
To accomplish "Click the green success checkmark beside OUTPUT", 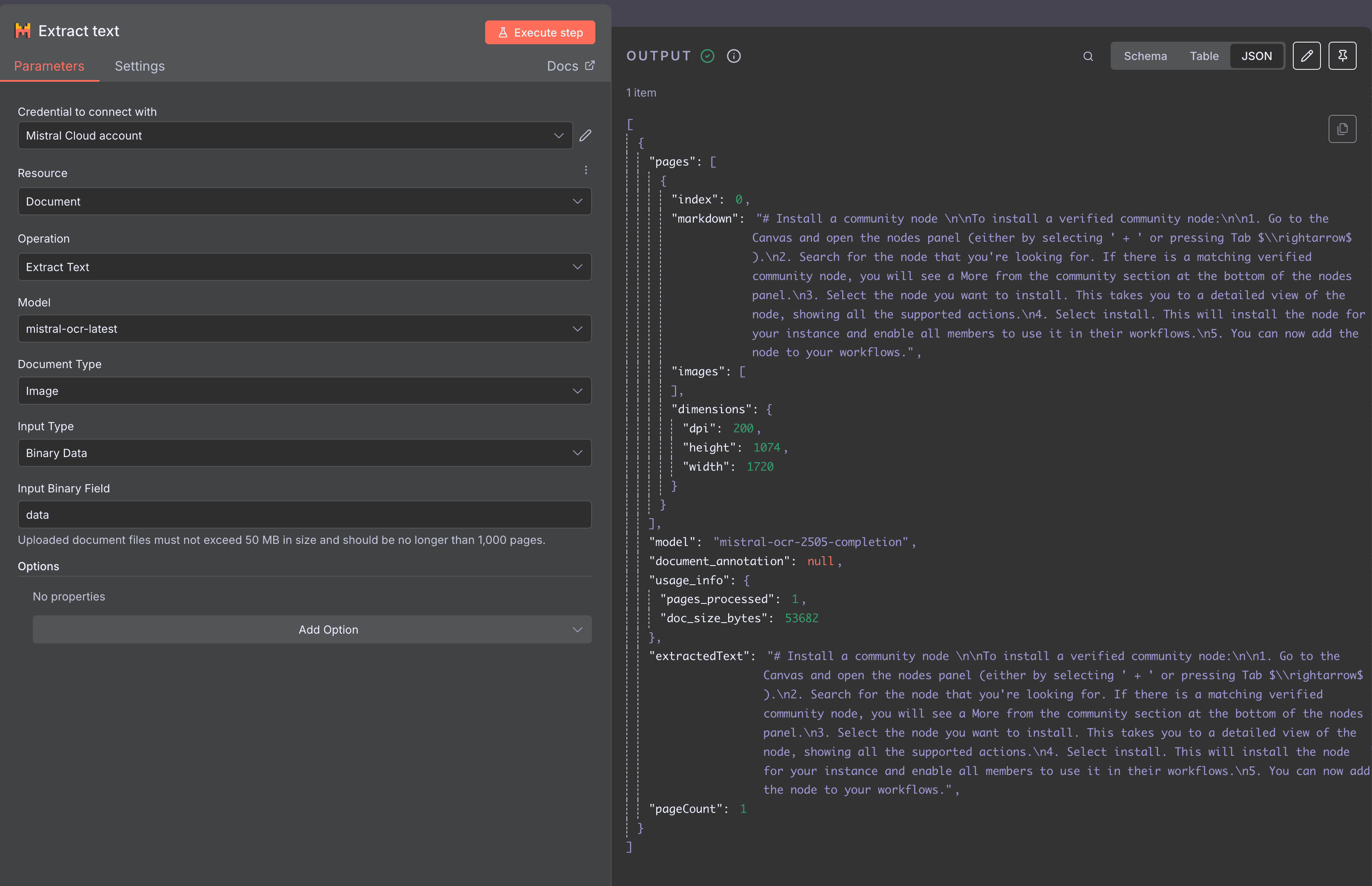I will [x=708, y=56].
